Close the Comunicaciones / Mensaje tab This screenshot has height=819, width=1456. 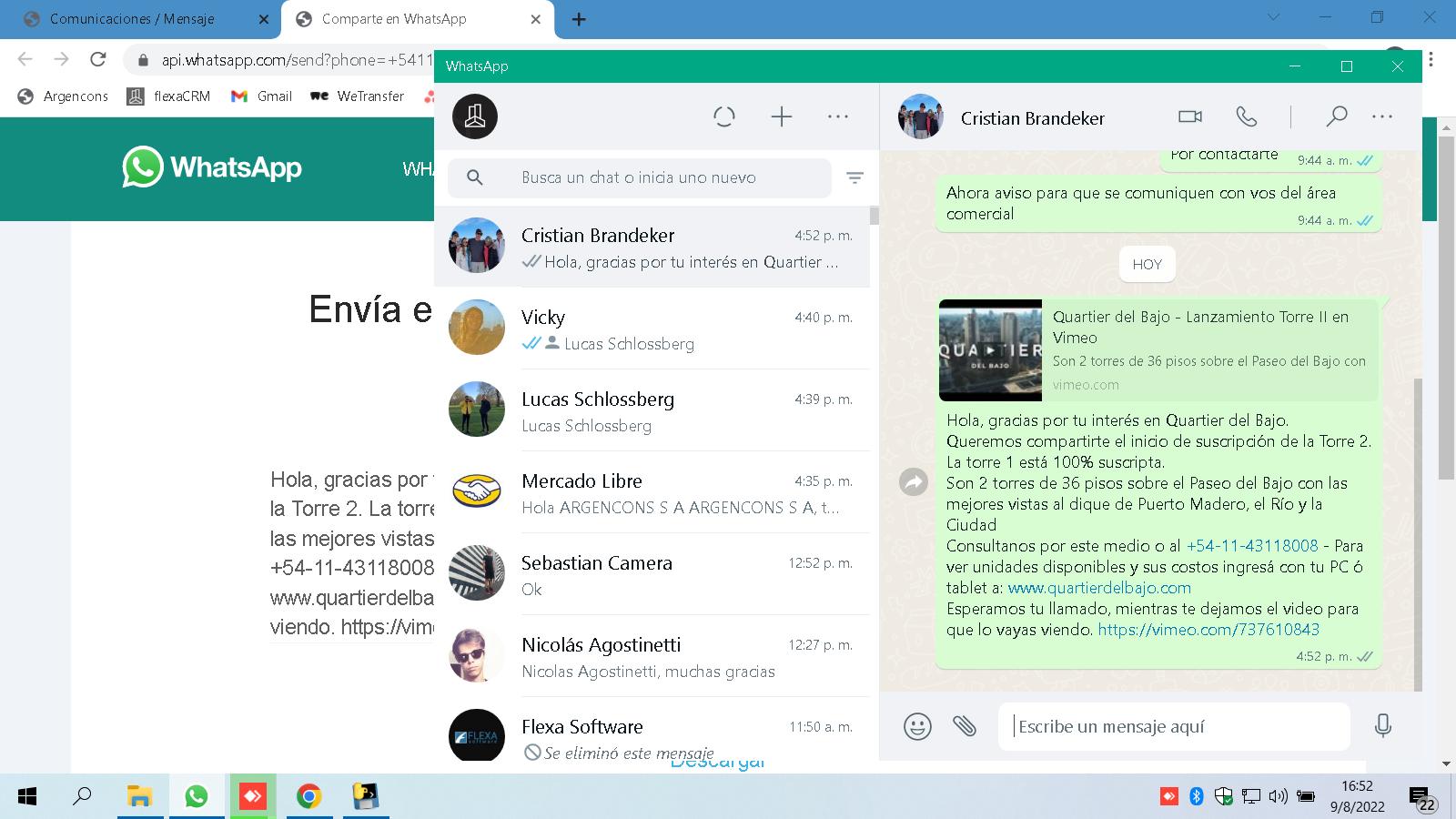pos(264,19)
